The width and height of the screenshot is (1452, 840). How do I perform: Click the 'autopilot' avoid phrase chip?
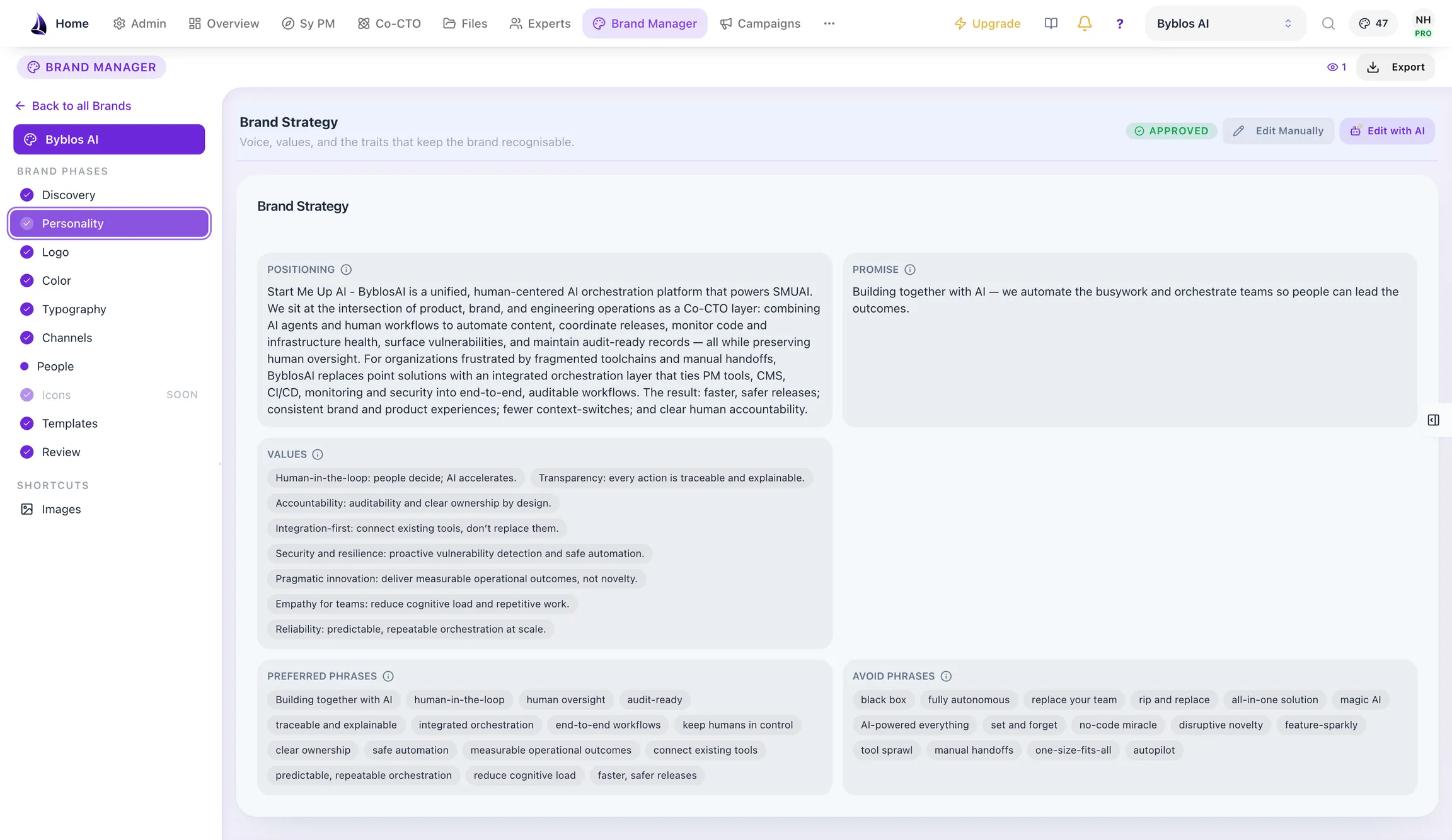point(1154,750)
